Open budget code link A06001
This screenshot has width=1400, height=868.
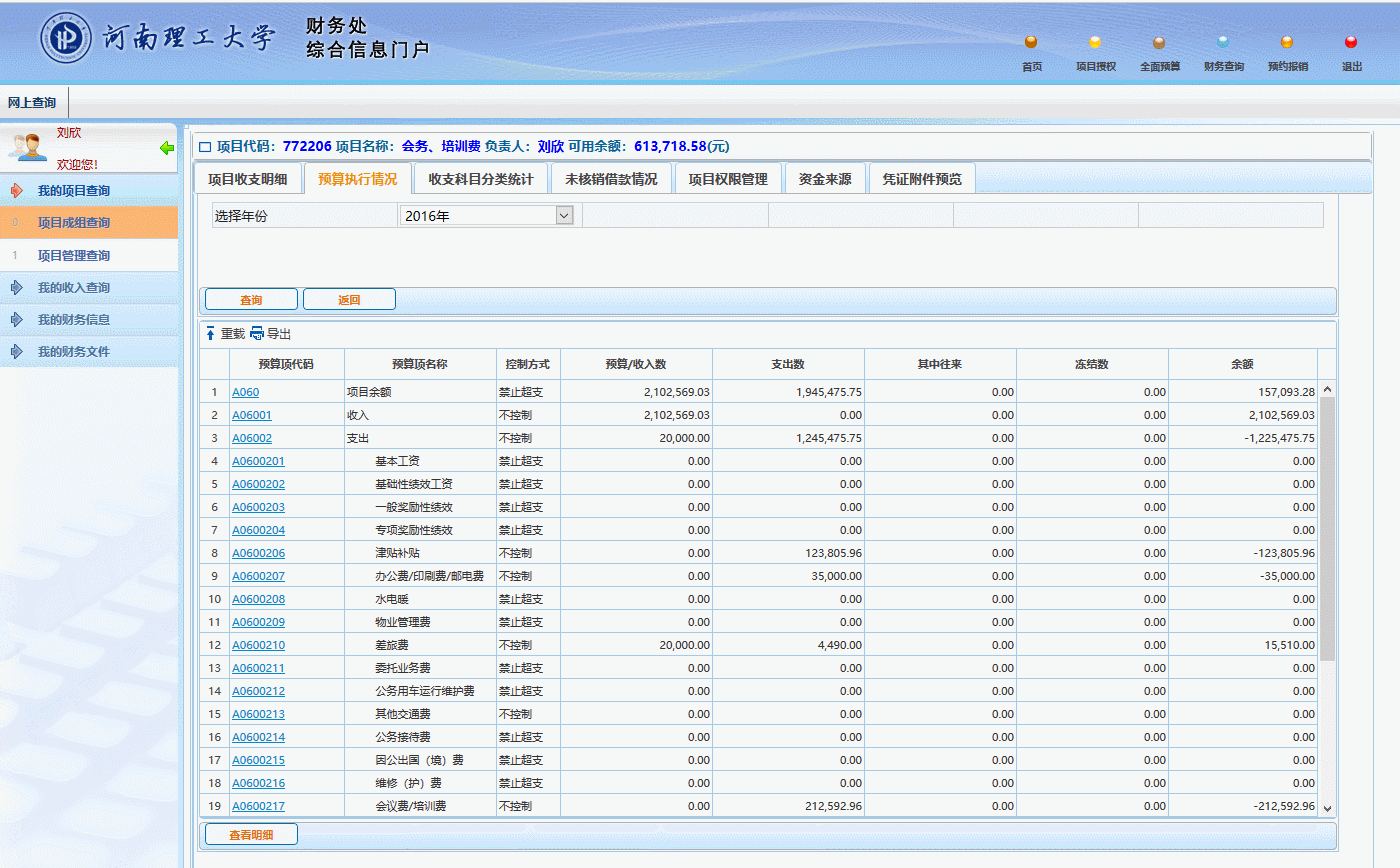click(x=252, y=415)
